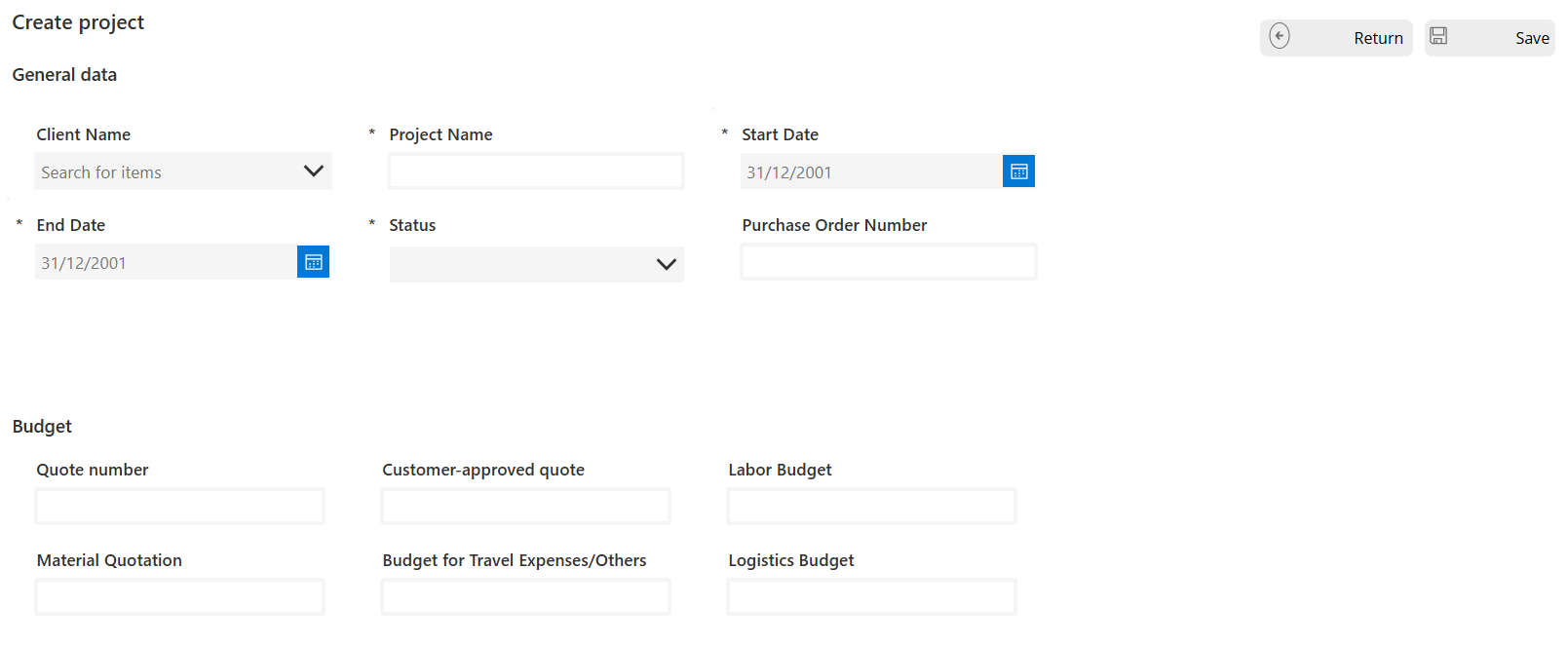Expand the Client Name dropdown chevron
This screenshot has width=1568, height=645.
click(313, 171)
